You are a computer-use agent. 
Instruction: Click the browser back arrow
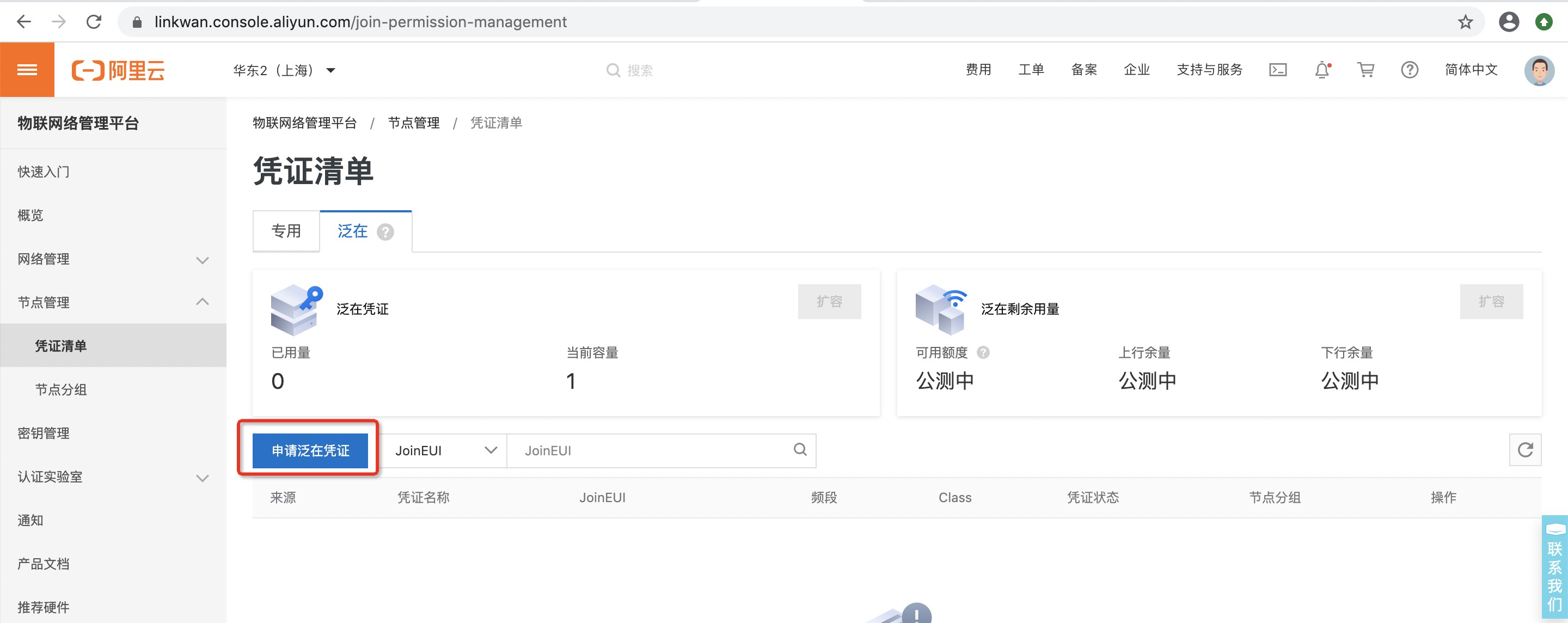(x=24, y=22)
